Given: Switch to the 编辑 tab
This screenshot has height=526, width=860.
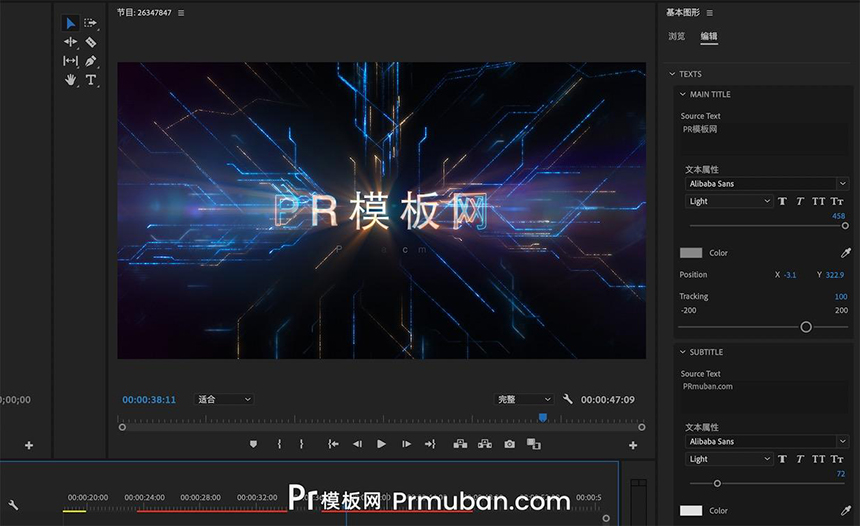Looking at the screenshot, I should coord(709,36).
